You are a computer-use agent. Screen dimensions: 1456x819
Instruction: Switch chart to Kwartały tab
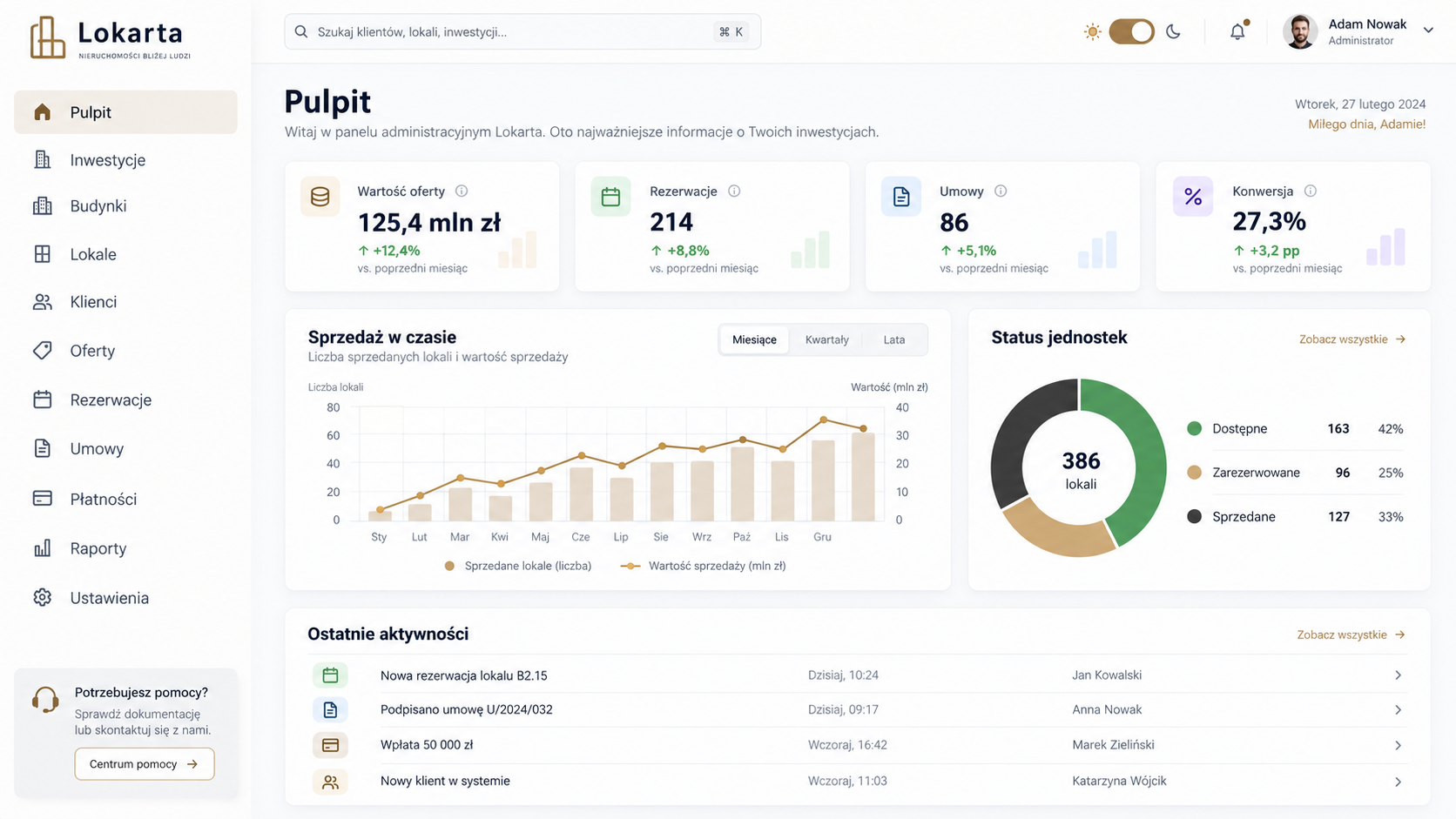click(x=826, y=339)
